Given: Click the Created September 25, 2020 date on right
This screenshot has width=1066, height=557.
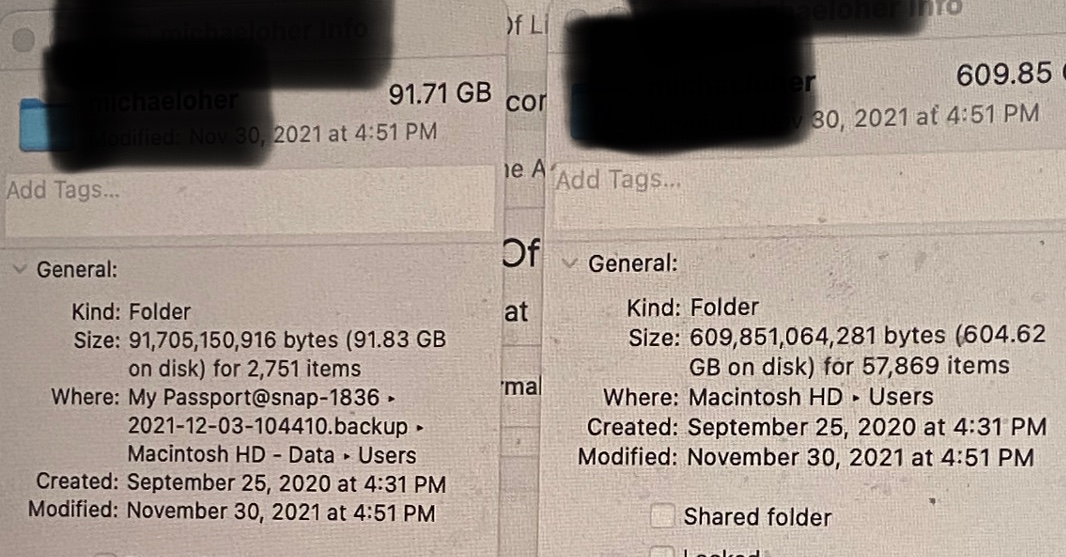Looking at the screenshot, I should 867,426.
